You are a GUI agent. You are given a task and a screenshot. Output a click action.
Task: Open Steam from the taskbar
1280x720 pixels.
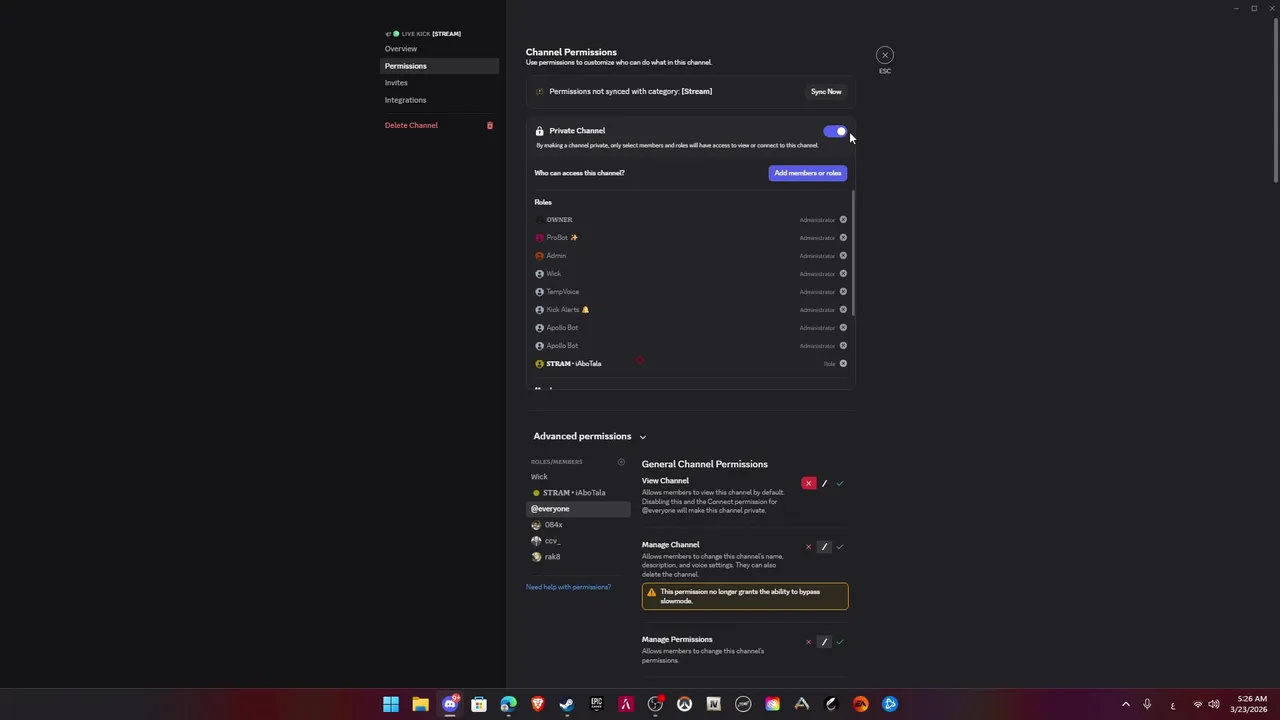[x=567, y=704]
